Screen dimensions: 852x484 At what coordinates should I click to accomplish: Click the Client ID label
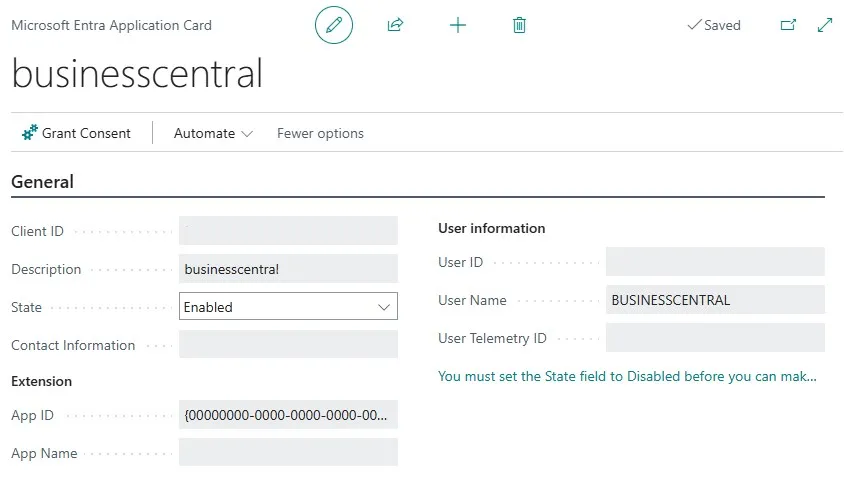click(37, 231)
